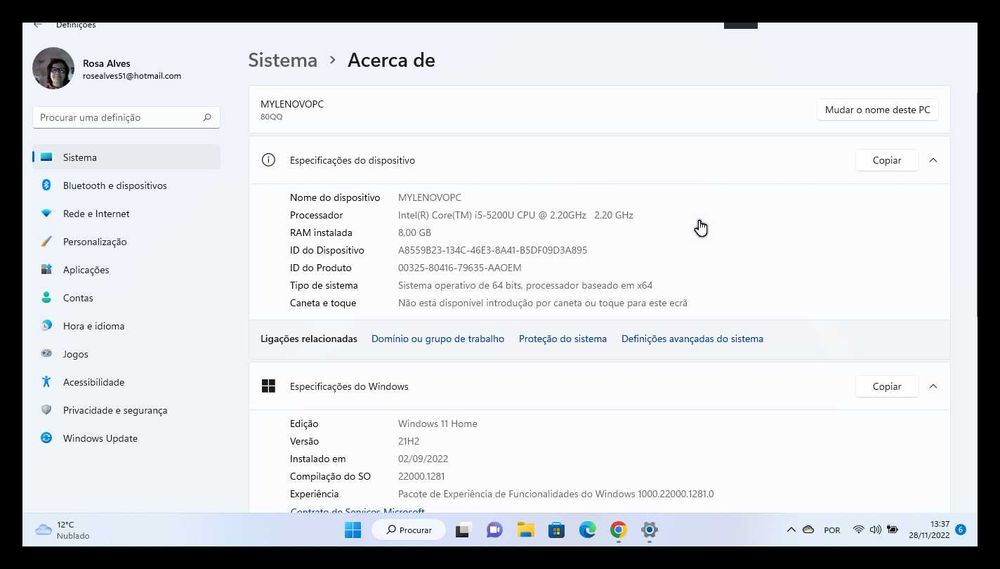This screenshot has height=569, width=1000.
Task: Click the accessibility figure icon in the sidebar
Action: coord(46,381)
